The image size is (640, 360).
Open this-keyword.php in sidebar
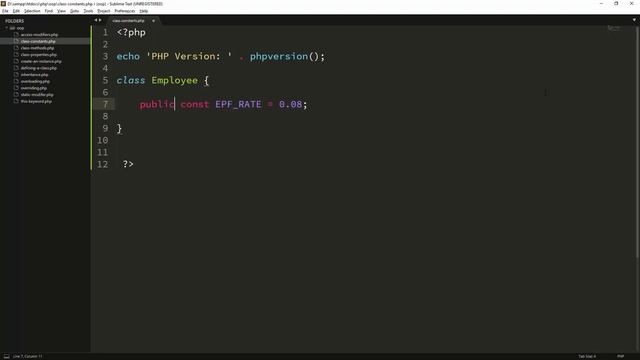(36, 101)
